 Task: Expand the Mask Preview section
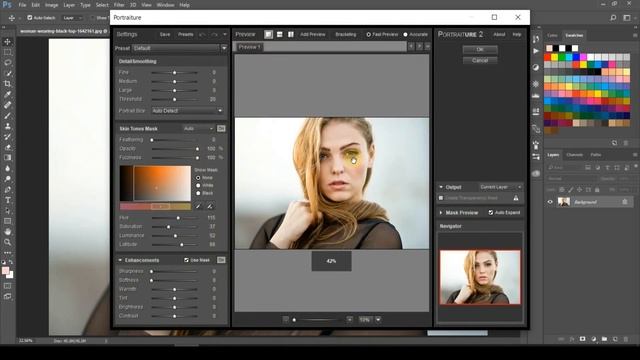[441, 213]
